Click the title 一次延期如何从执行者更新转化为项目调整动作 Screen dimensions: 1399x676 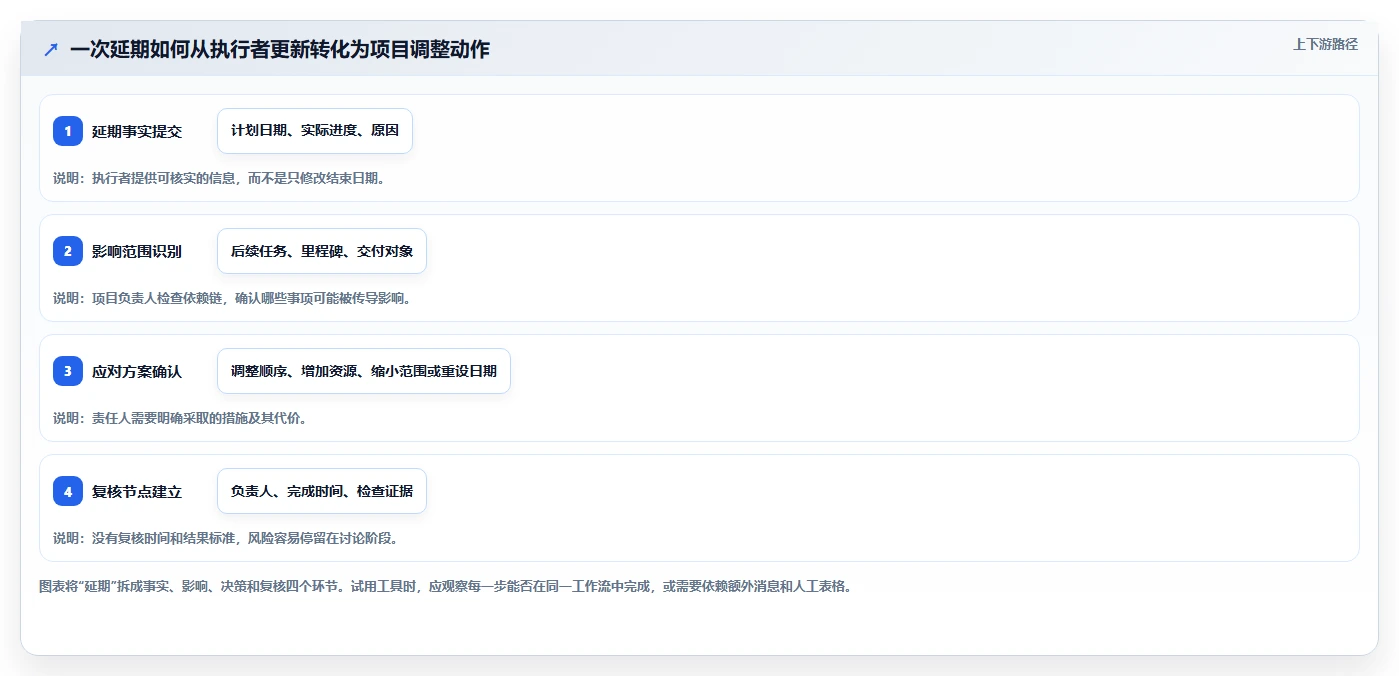280,49
